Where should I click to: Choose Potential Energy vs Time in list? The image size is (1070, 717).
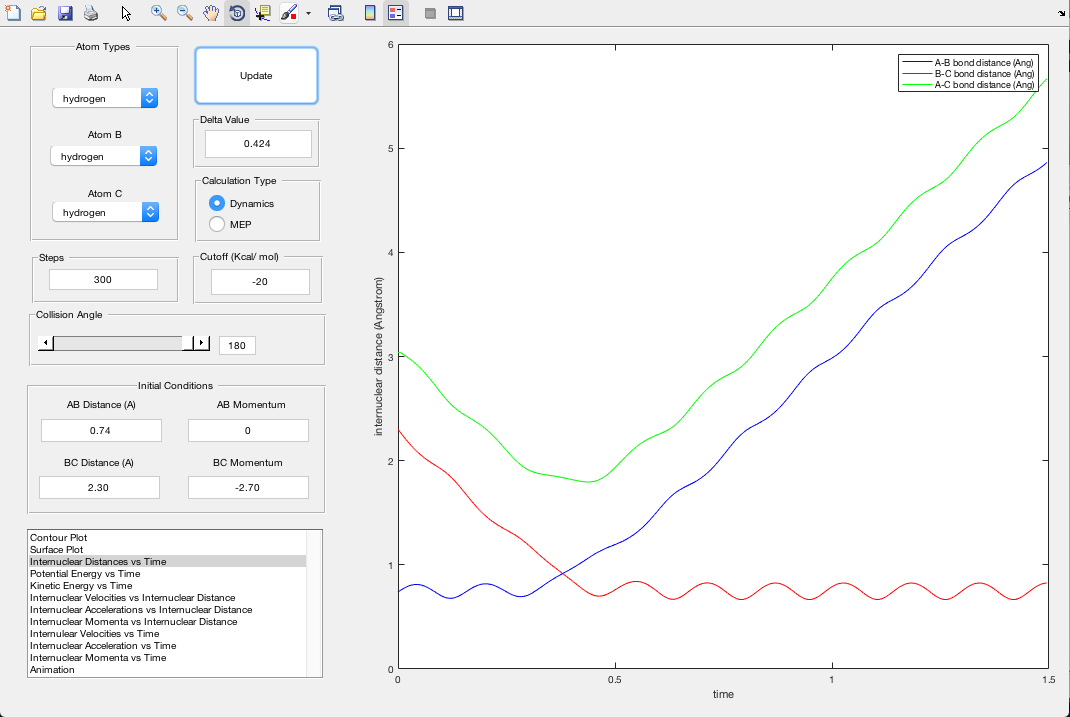click(x=85, y=574)
